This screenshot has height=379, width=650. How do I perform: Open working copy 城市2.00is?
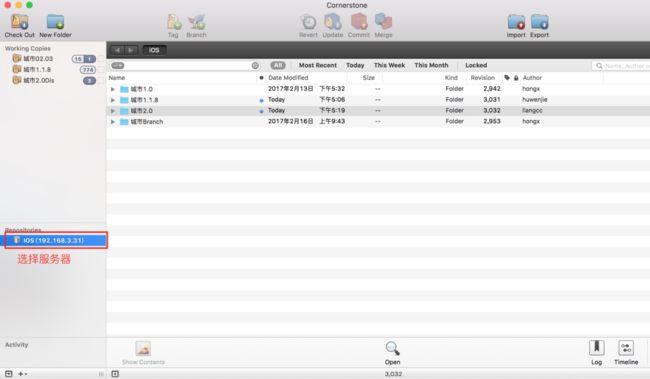[x=39, y=80]
